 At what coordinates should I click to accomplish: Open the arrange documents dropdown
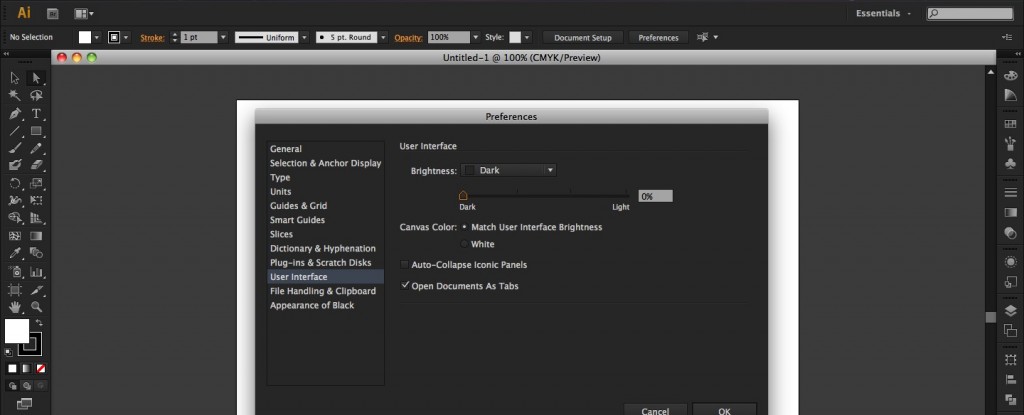point(84,13)
